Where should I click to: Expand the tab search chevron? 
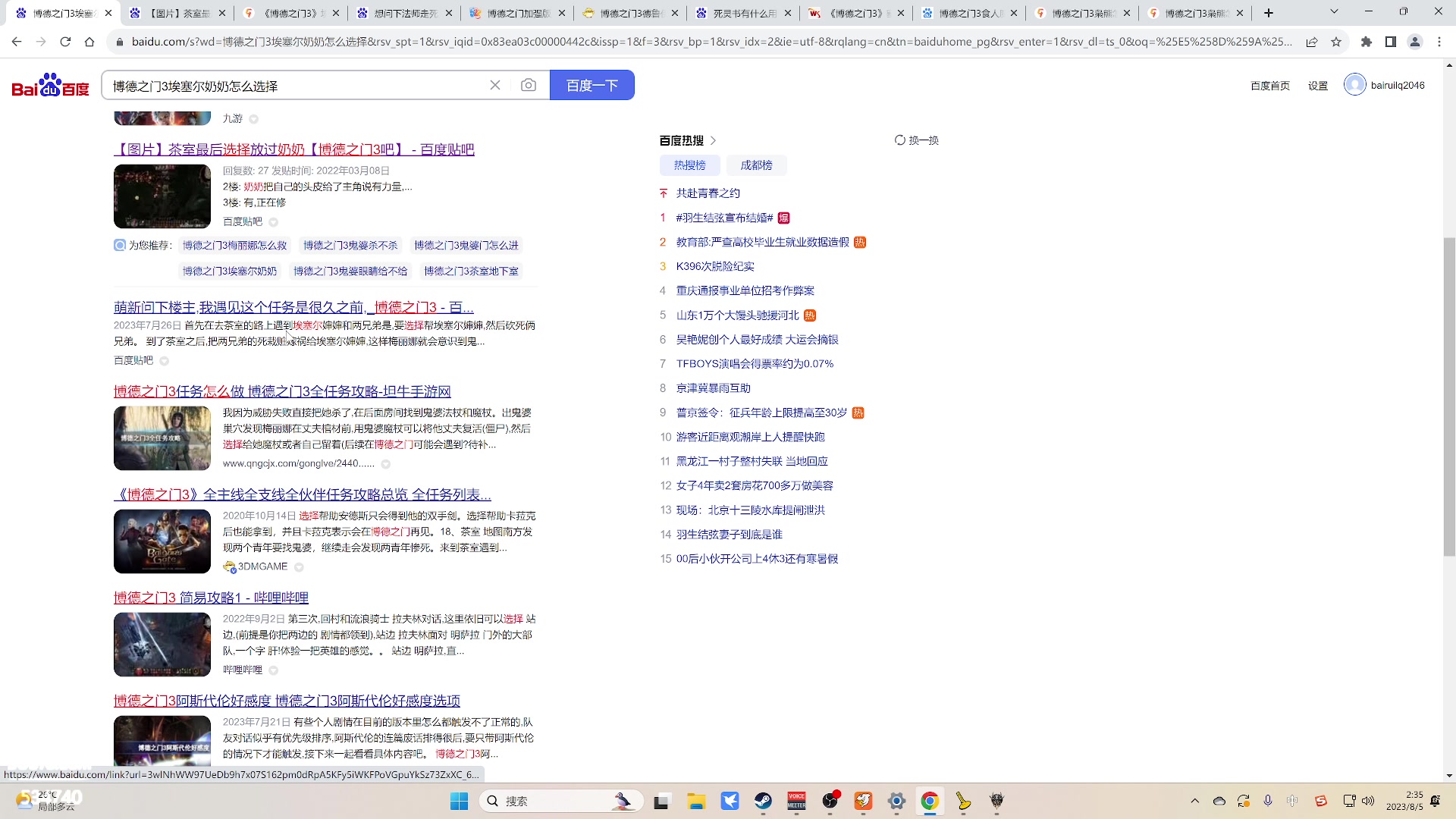[1334, 11]
